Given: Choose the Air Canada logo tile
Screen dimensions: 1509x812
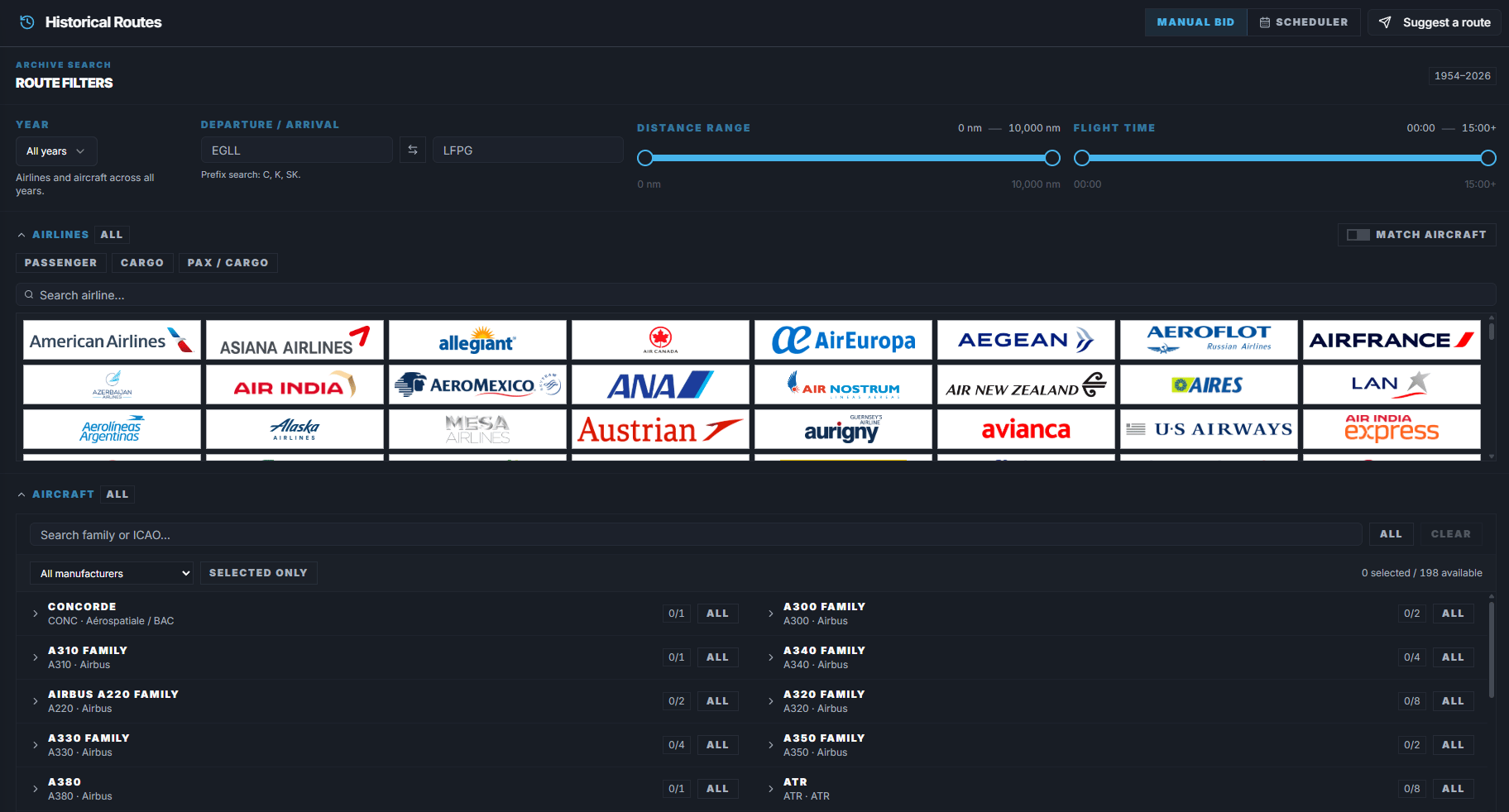Looking at the screenshot, I should pos(661,340).
